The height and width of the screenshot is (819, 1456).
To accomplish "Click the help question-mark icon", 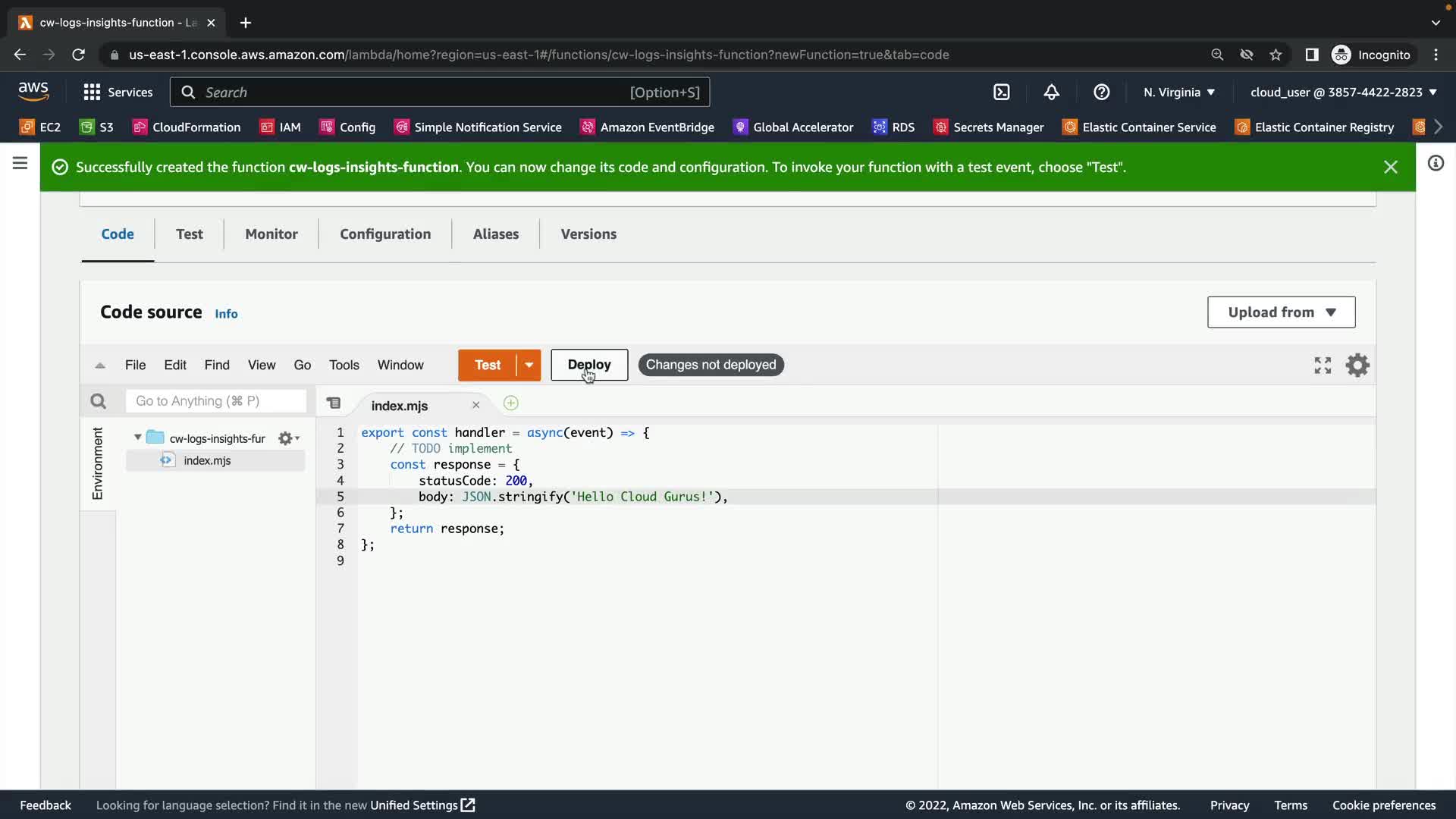I will 1101,92.
